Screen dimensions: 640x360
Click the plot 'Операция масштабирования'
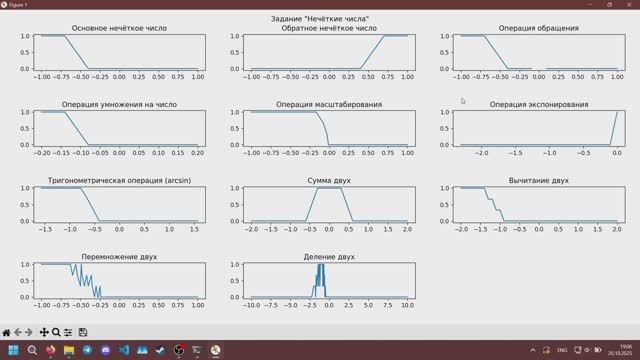(x=329, y=129)
